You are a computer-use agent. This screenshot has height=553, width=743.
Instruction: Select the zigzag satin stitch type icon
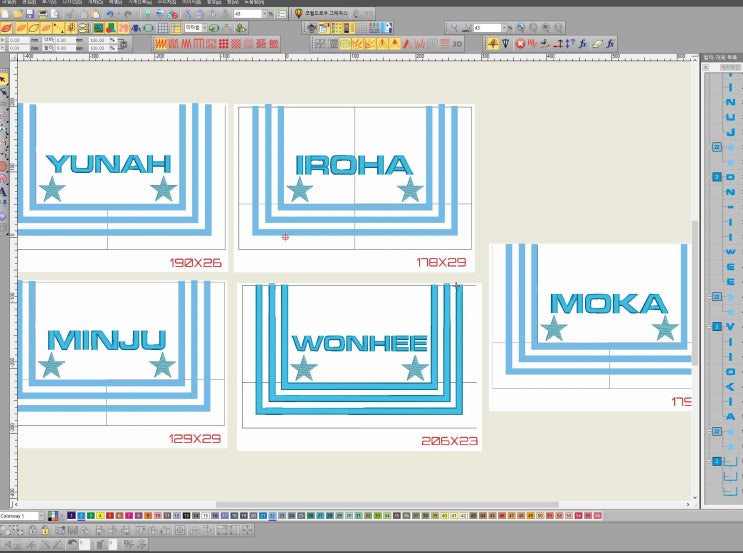pos(161,44)
